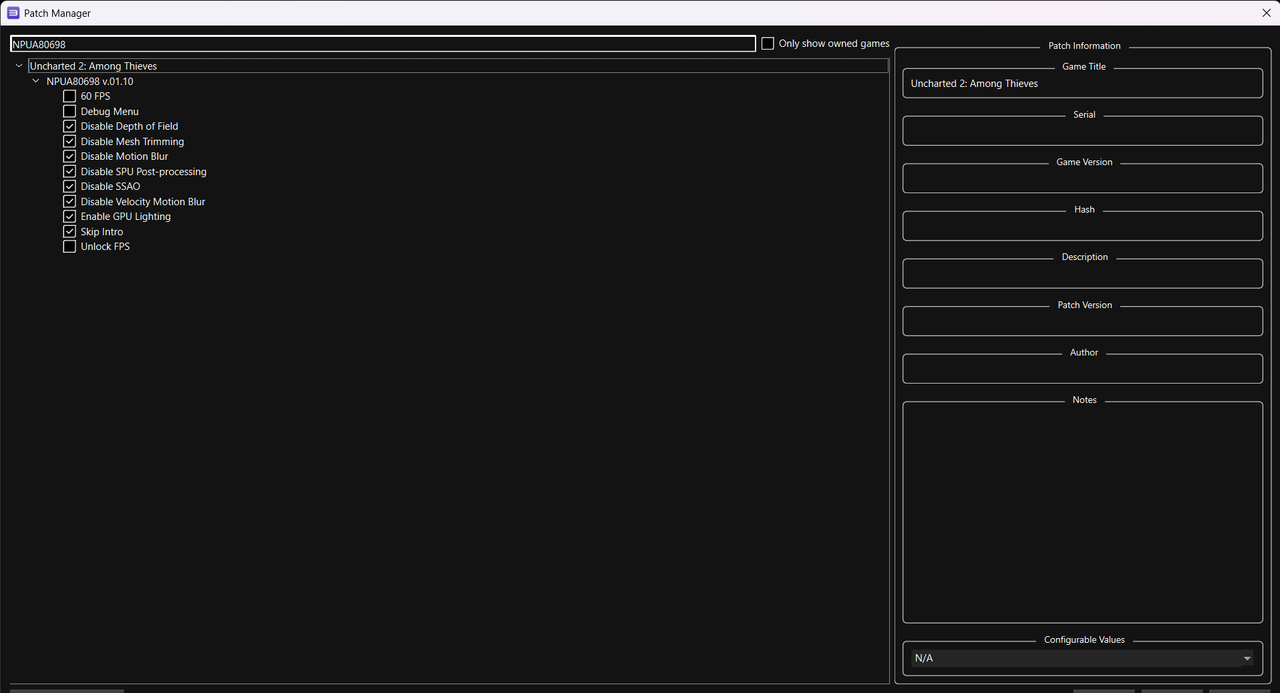Click inside the Notes text area
This screenshot has width=1280, height=693.
click(1083, 513)
